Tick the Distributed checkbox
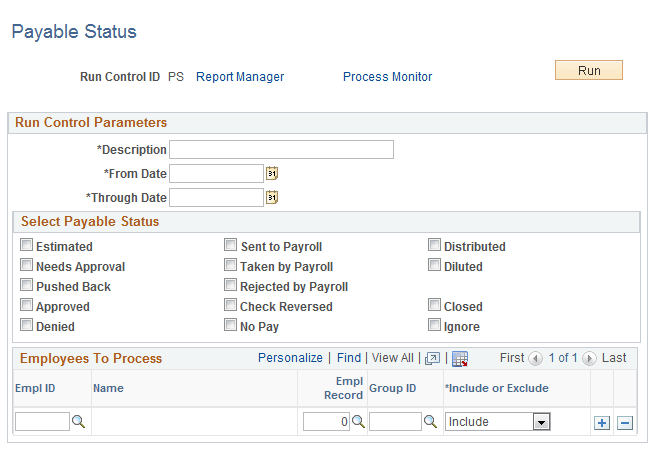Image resolution: width=660 pixels, height=450 pixels. pyautogui.click(x=435, y=245)
